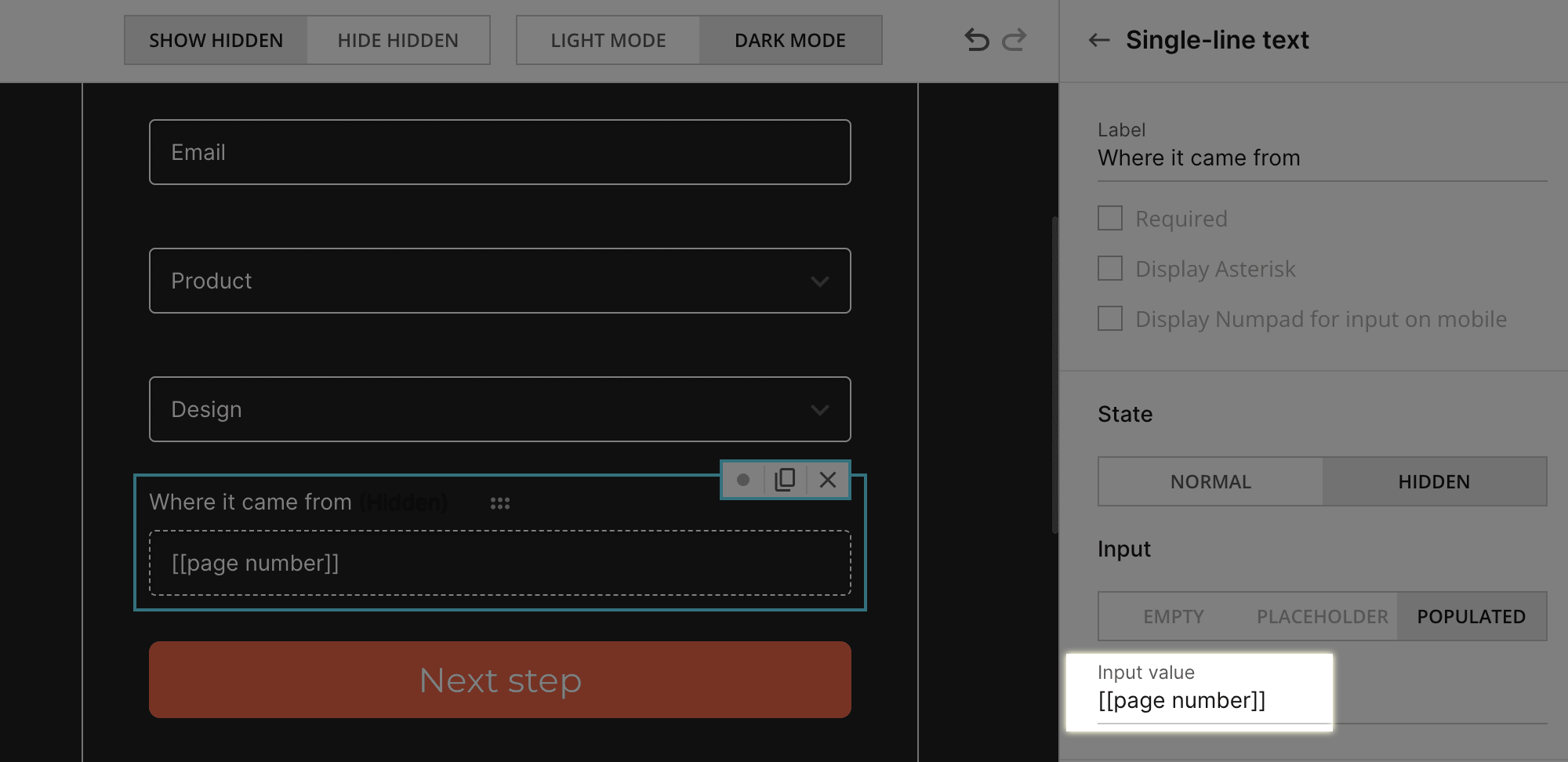Duplicate the selected field with copy icon

pos(785,480)
